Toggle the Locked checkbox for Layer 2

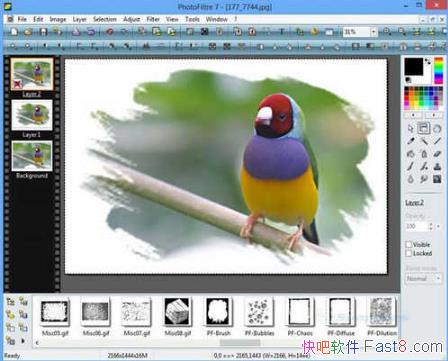(409, 253)
